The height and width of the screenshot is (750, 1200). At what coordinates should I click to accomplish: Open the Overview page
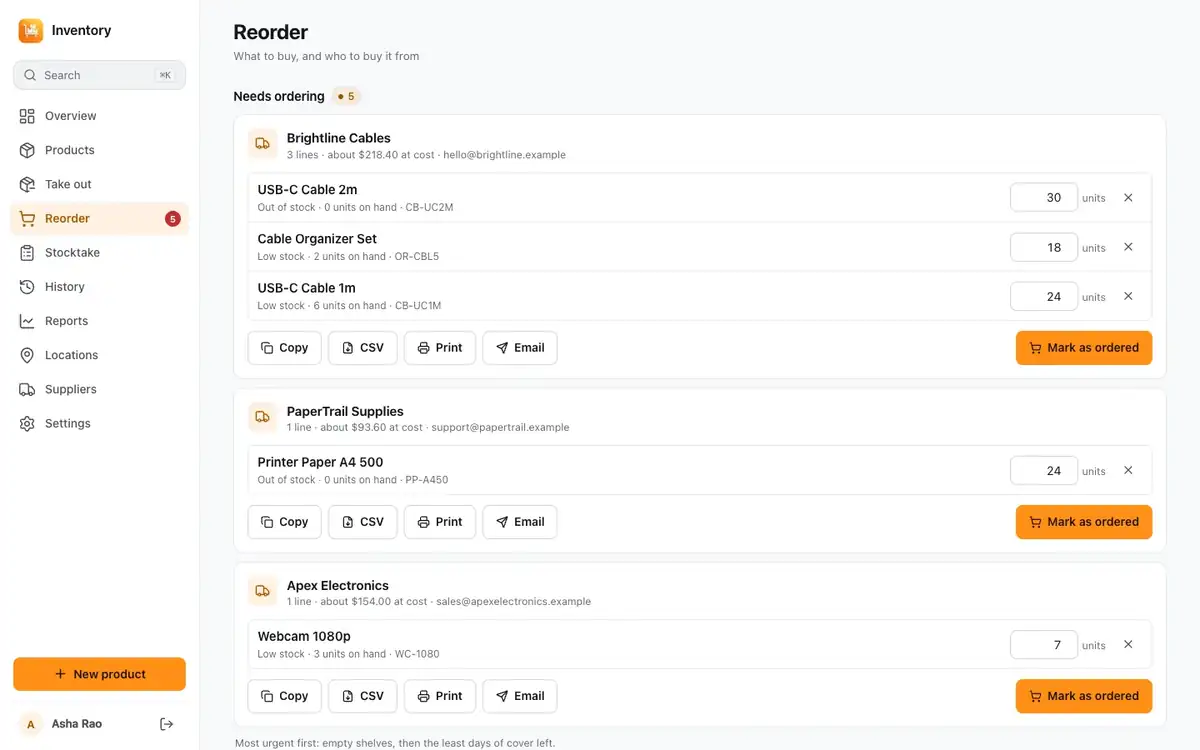click(x=99, y=116)
